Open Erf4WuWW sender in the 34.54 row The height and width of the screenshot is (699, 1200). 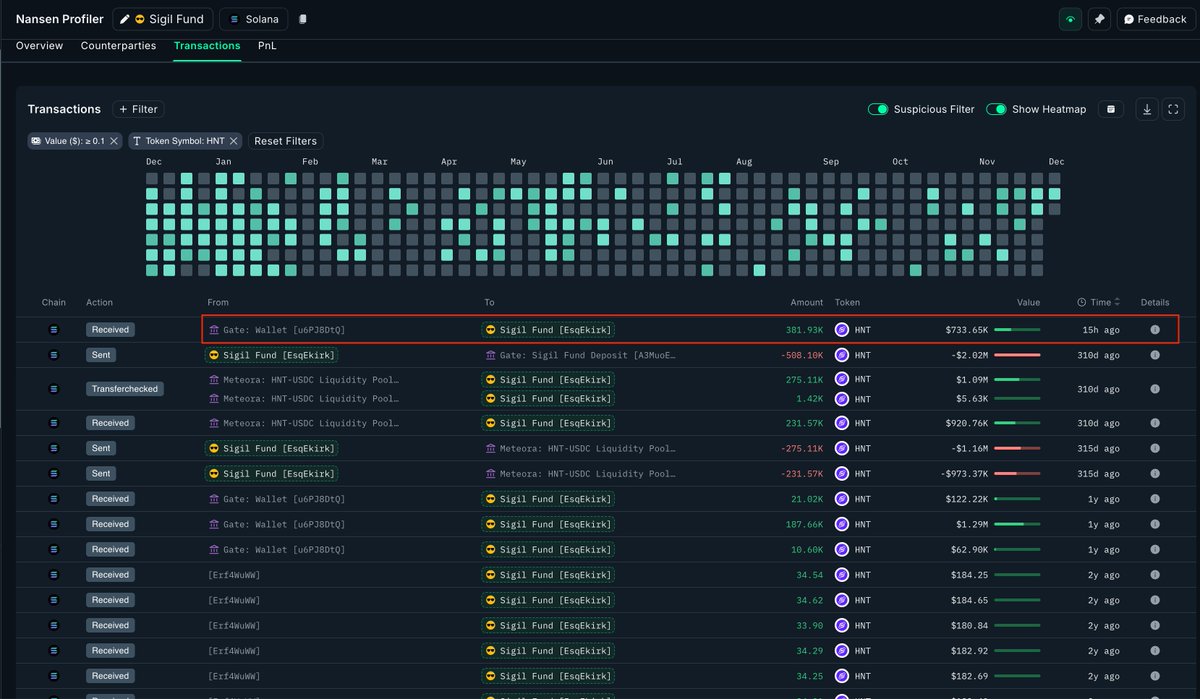point(234,575)
